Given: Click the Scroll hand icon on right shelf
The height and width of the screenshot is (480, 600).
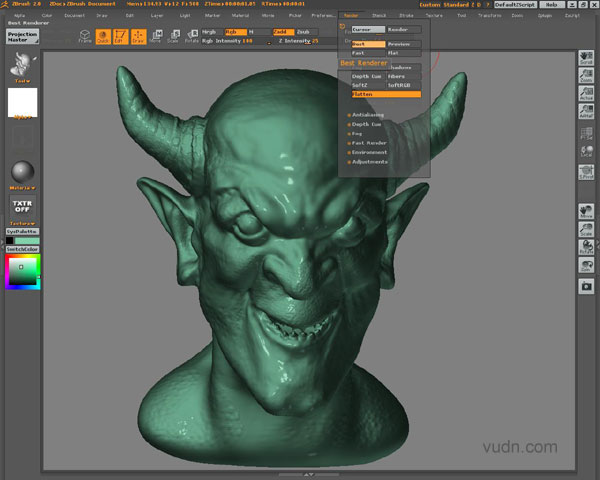Looking at the screenshot, I should tap(586, 57).
